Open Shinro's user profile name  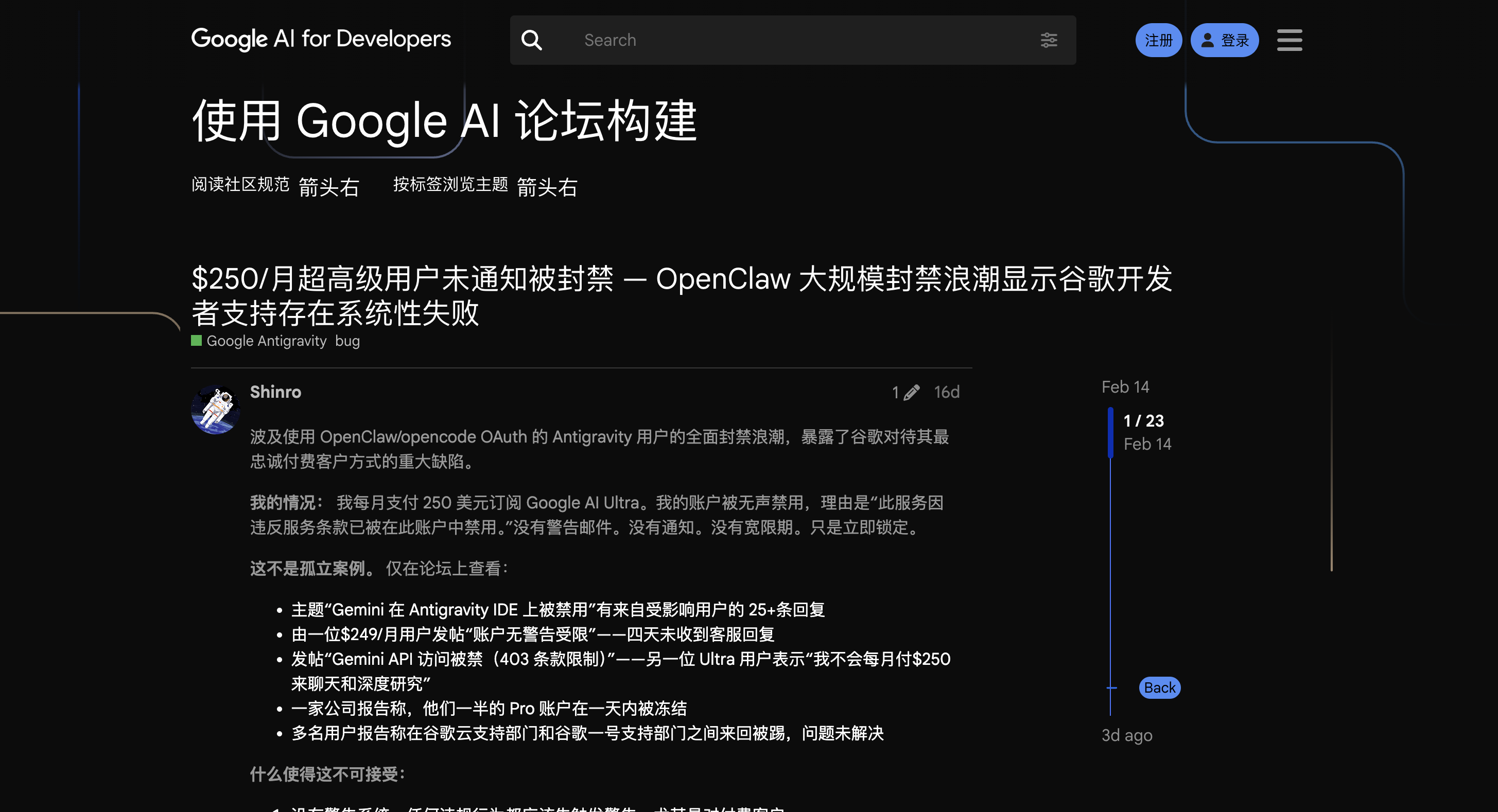tap(275, 392)
